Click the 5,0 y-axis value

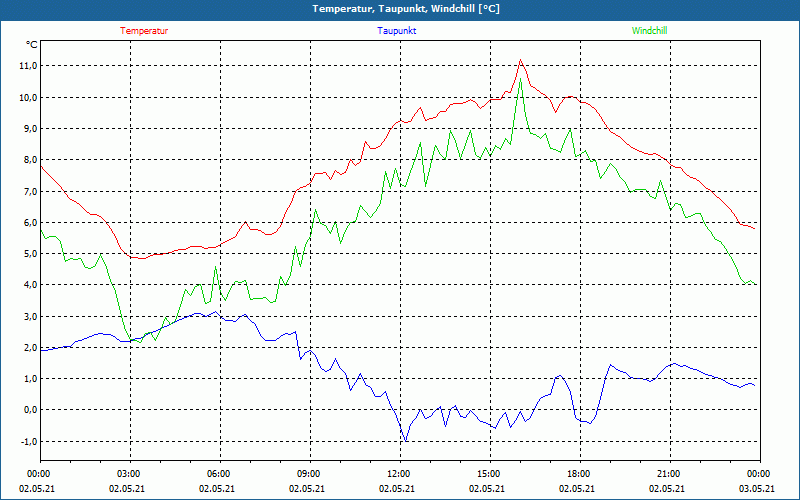point(29,254)
